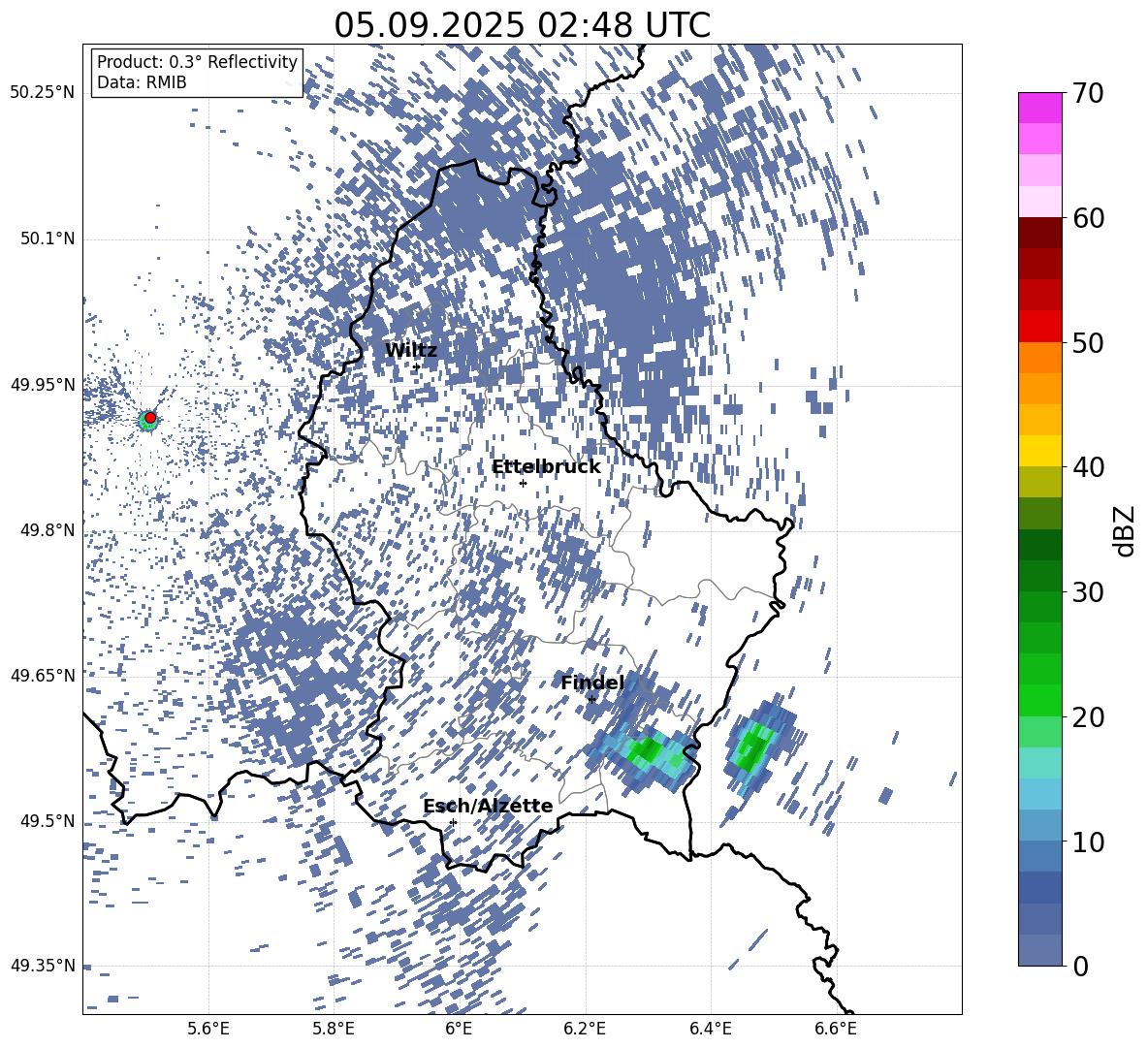Click the 6.4°E longitude label

(x=710, y=1030)
